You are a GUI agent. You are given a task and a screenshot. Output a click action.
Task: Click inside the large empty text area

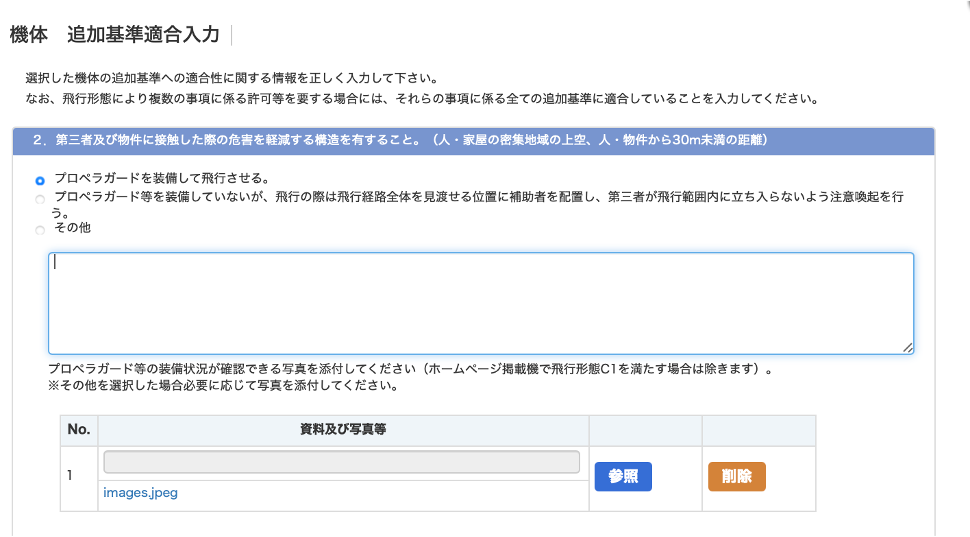pos(480,303)
